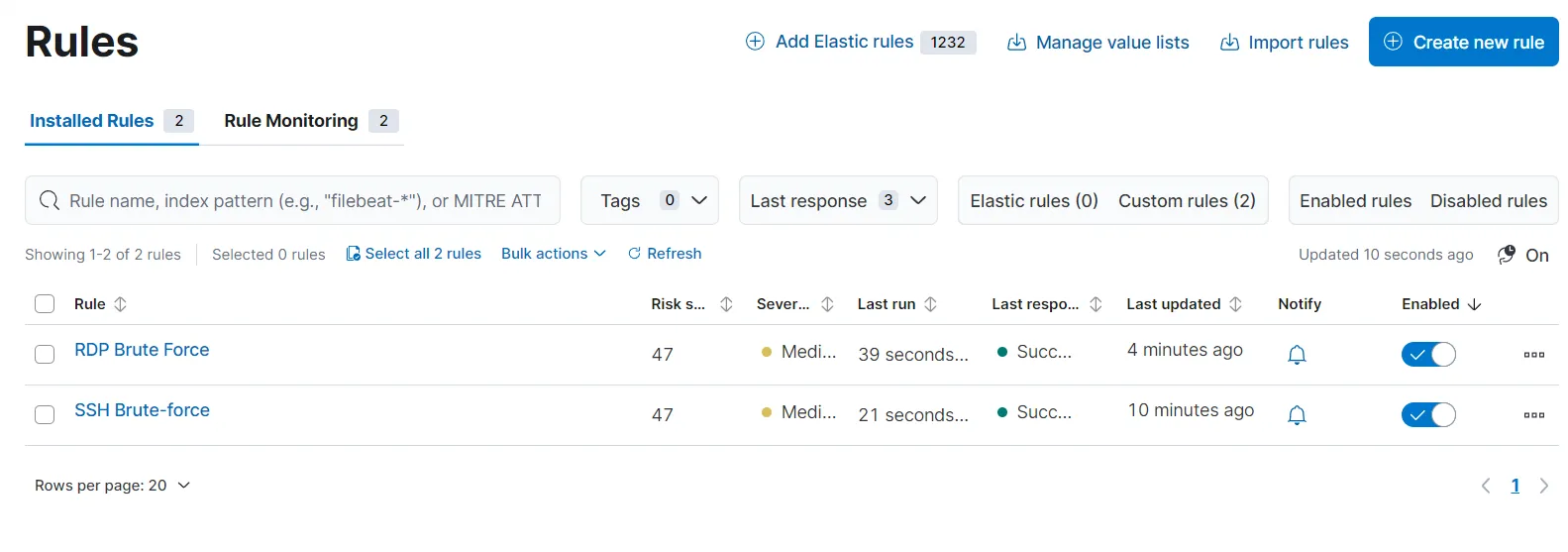Viewport: 1568px width, 552px height.
Task: Click '39 seconds...' last run cell
Action: [x=913, y=355]
